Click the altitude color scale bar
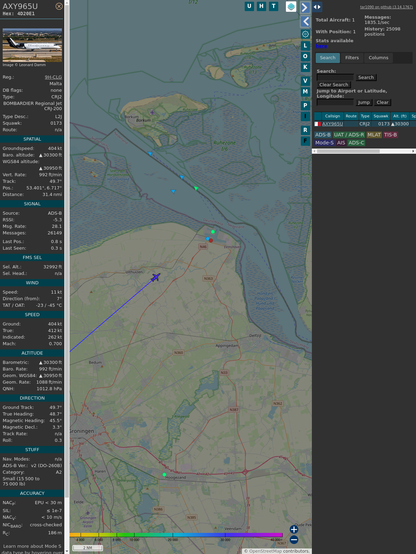 tap(176, 535)
